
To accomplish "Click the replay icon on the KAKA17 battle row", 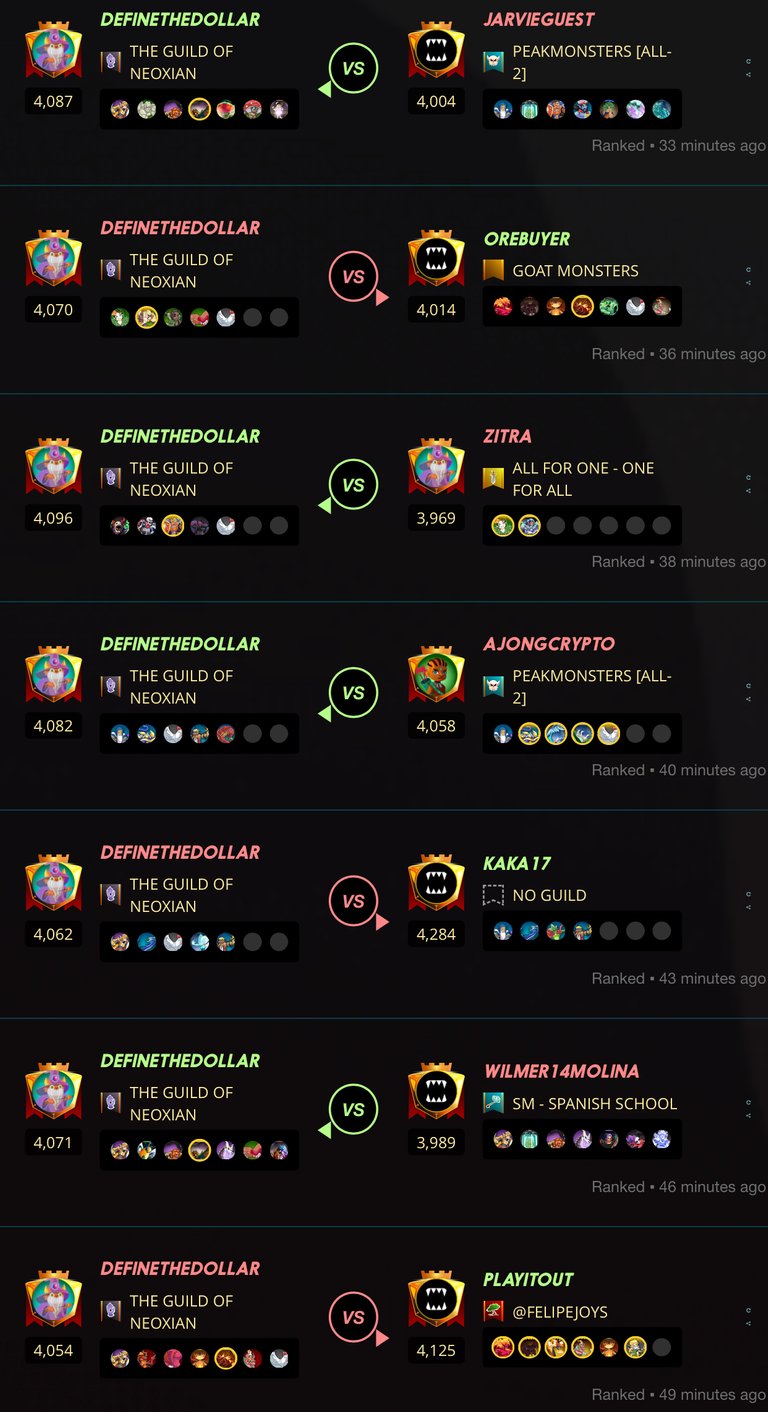I will click(748, 895).
